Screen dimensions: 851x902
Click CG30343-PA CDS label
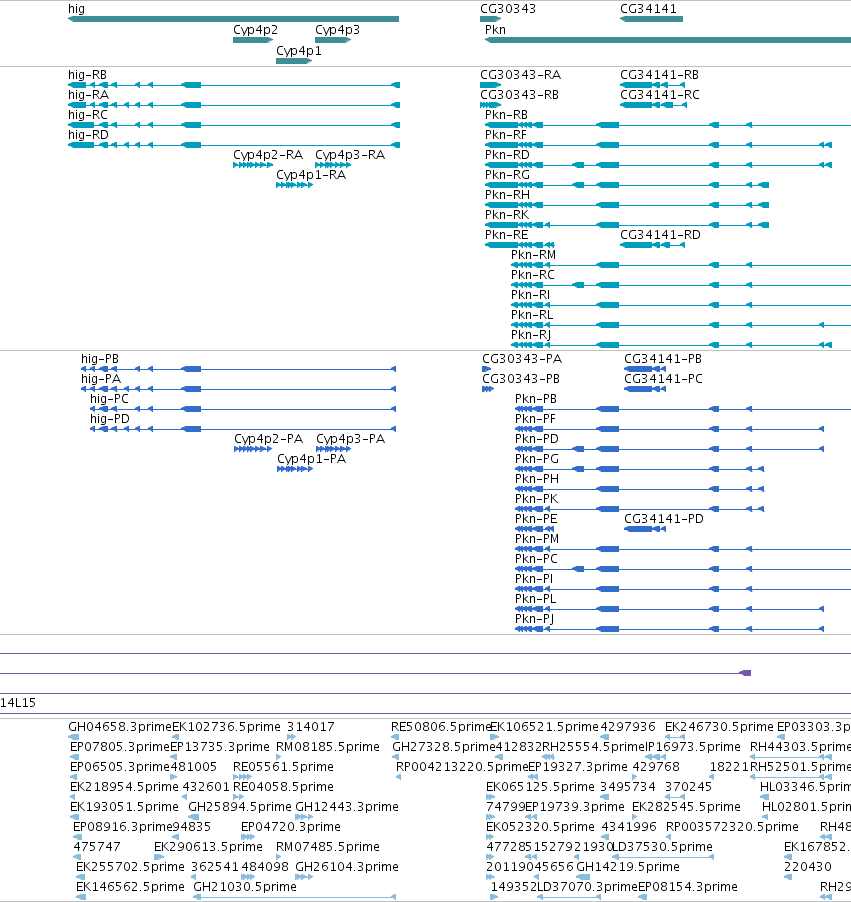[x=522, y=359]
